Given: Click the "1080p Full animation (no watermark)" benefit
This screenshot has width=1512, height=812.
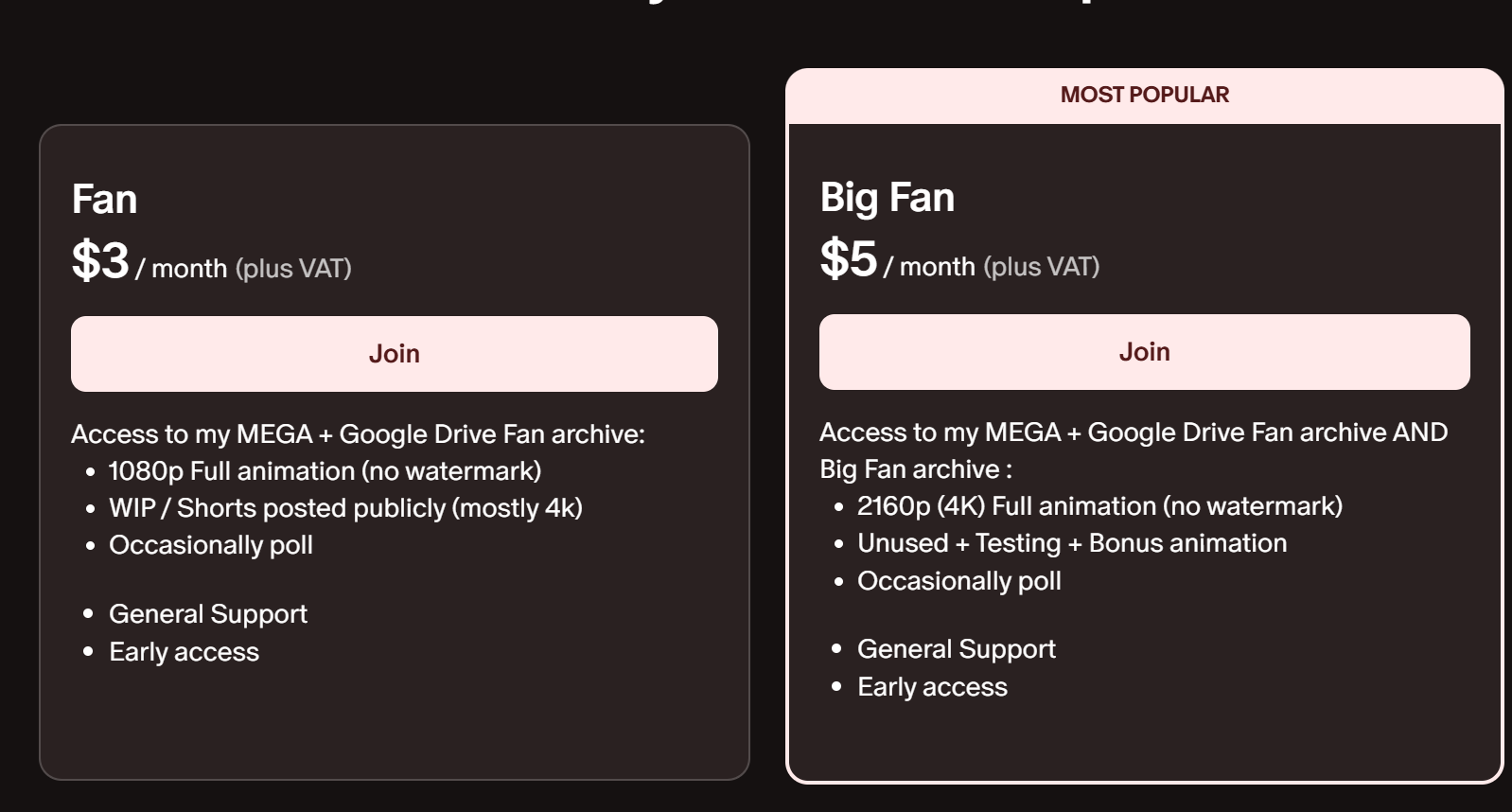Looking at the screenshot, I should (x=325, y=471).
